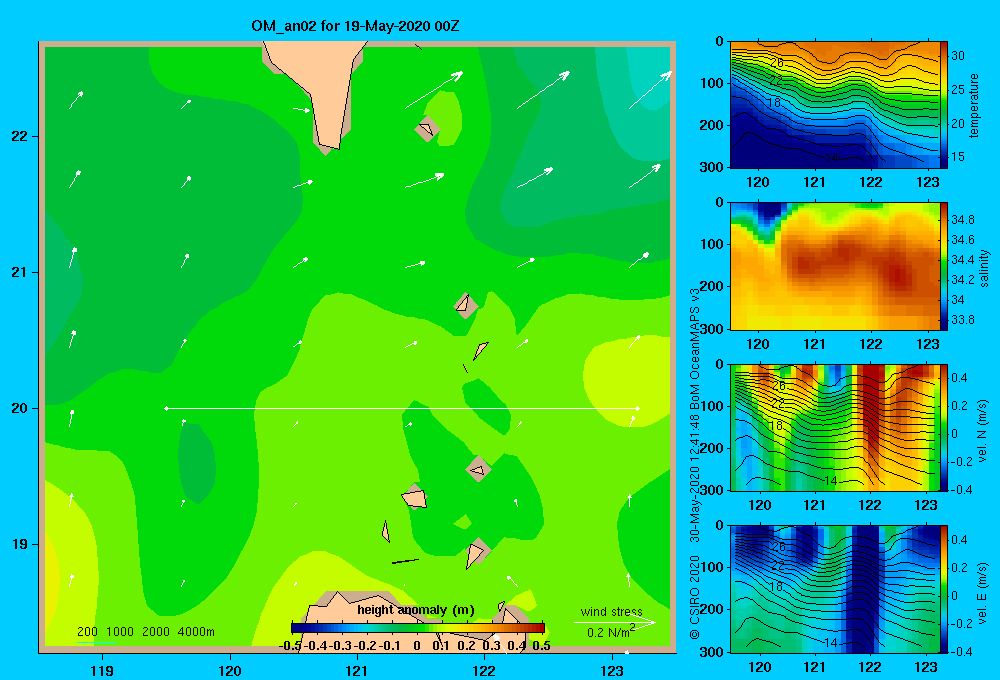Click the Taiwan landmass at map top

pyautogui.click(x=317, y=89)
